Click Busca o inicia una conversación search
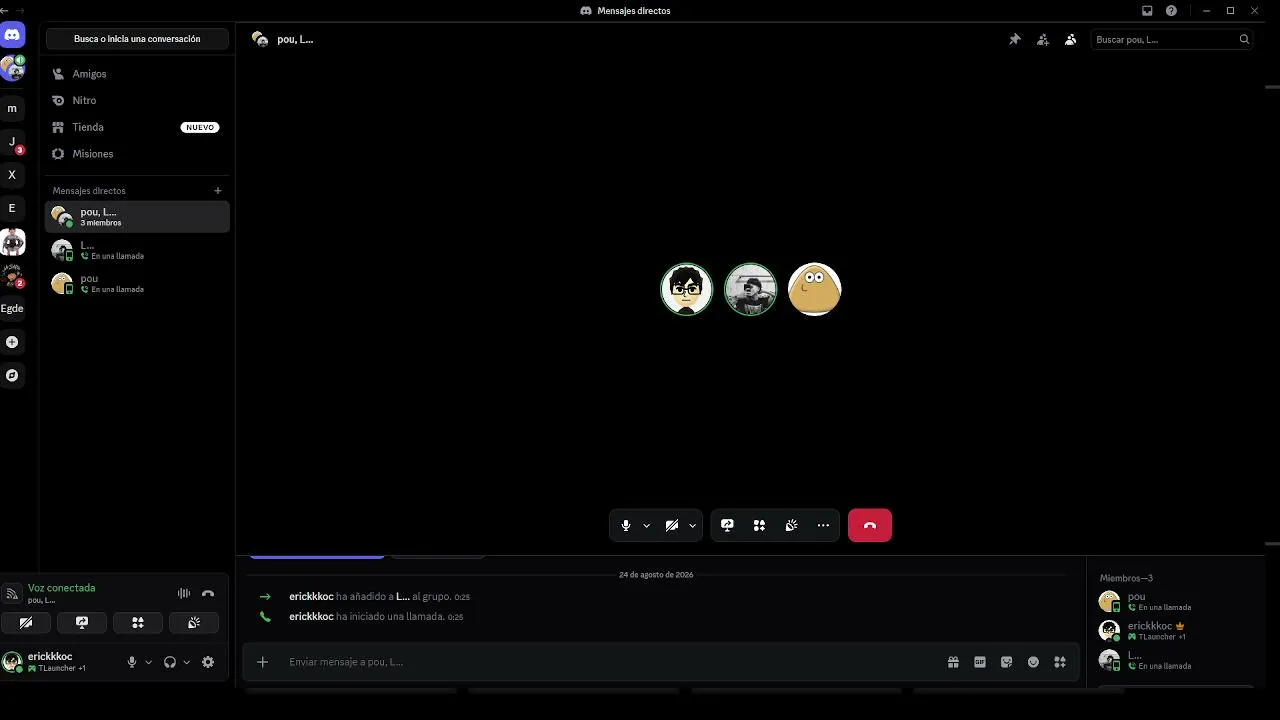The image size is (1280, 720). [137, 39]
